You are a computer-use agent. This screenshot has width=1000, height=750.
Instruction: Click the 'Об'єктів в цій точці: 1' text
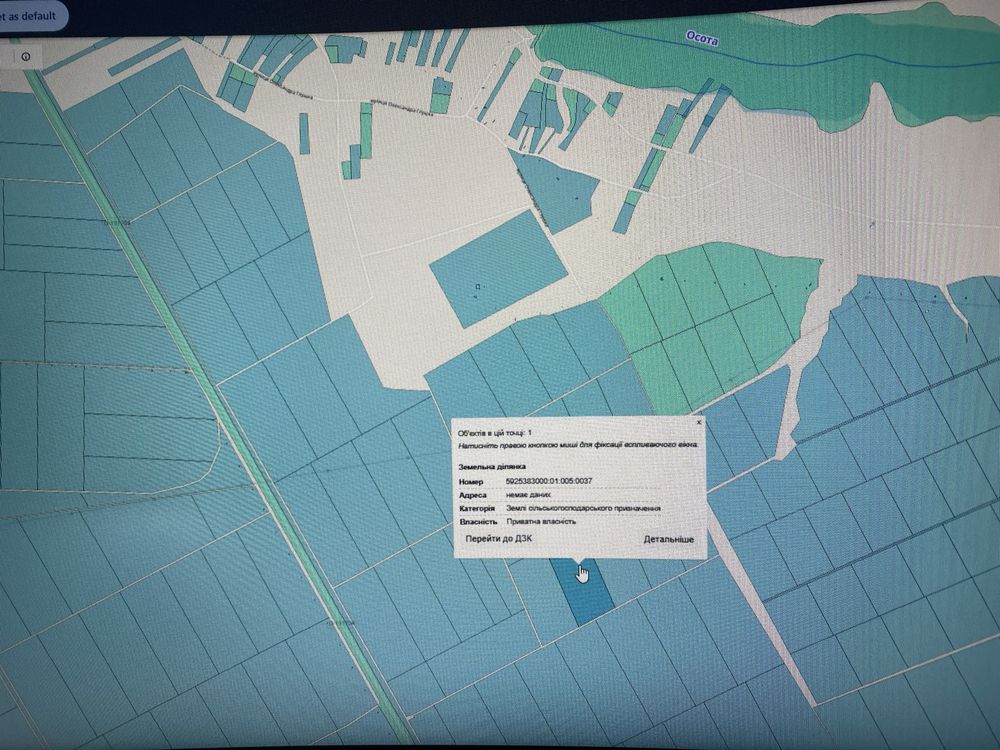pos(495,433)
